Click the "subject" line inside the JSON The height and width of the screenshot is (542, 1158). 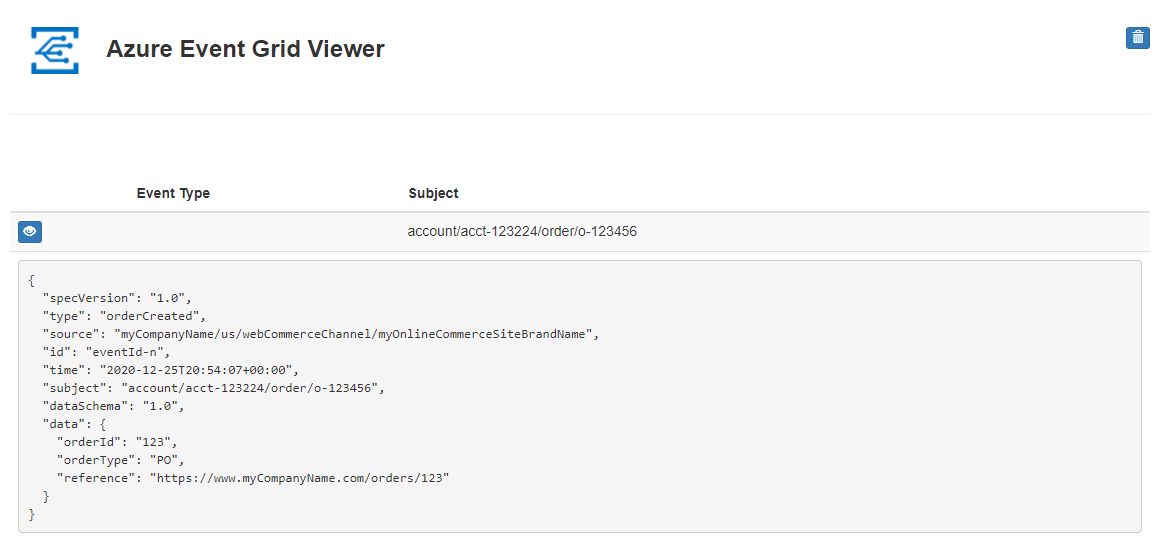point(214,388)
